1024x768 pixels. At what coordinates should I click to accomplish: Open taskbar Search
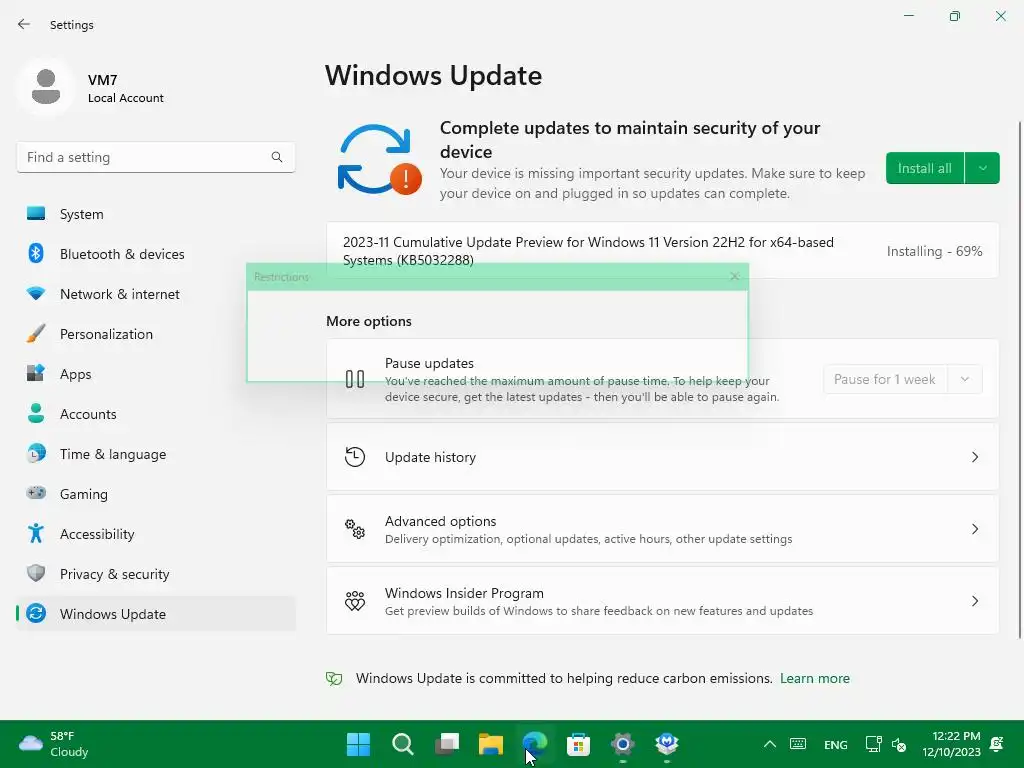(402, 744)
